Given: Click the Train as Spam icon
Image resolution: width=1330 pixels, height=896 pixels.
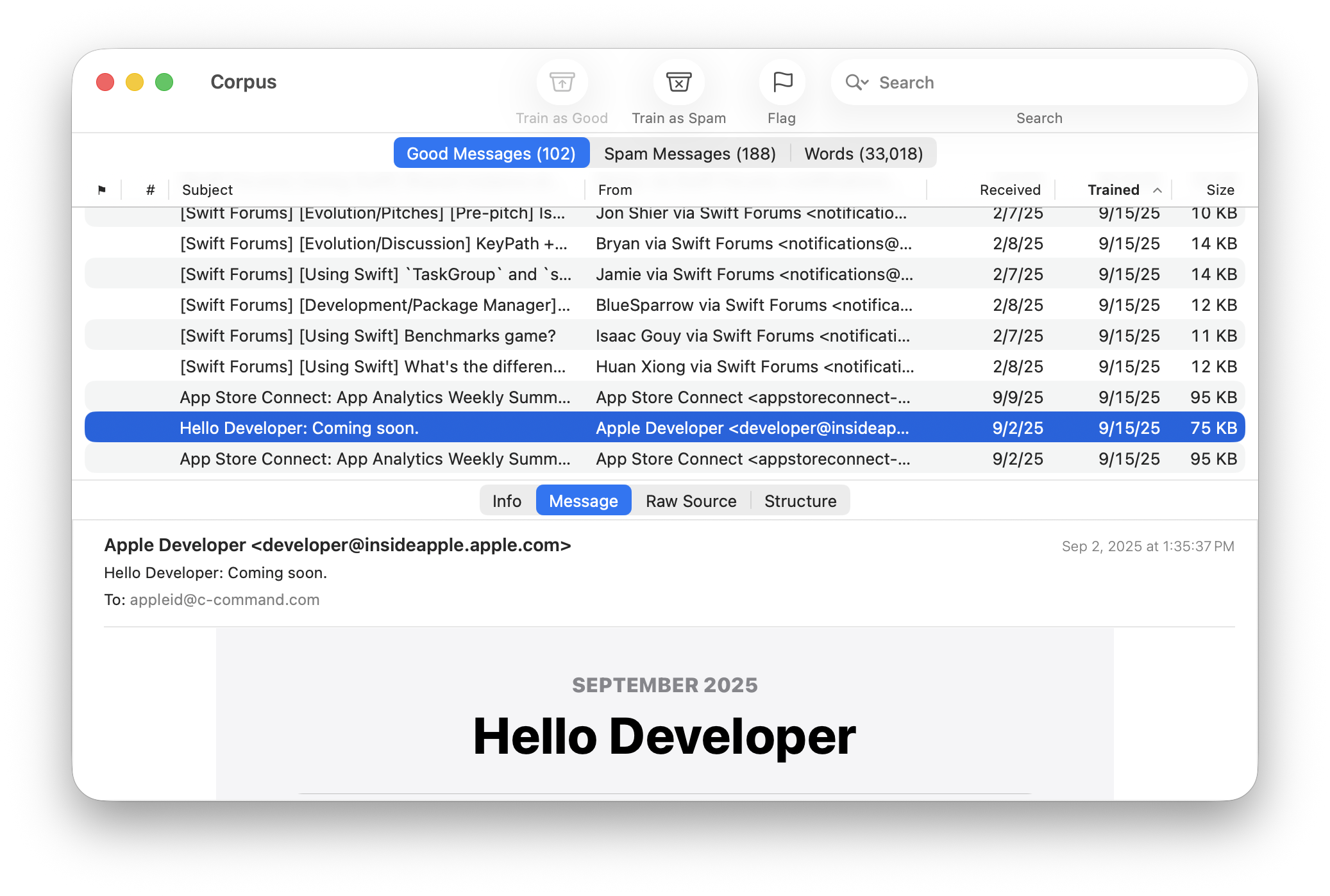Looking at the screenshot, I should pos(678,83).
